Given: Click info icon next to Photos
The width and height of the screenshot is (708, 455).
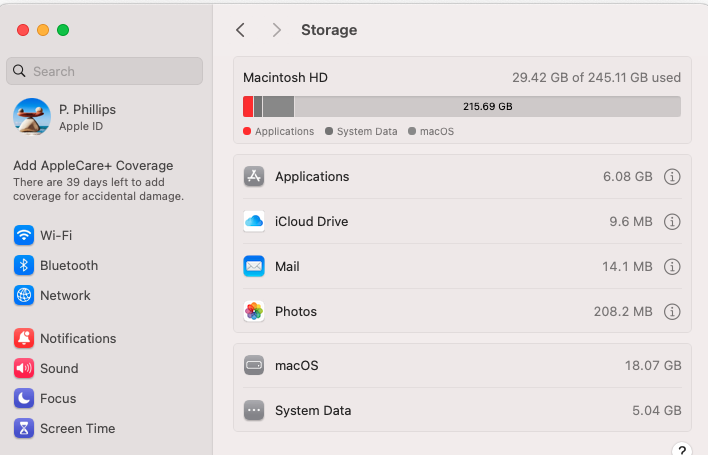Looking at the screenshot, I should tap(672, 312).
